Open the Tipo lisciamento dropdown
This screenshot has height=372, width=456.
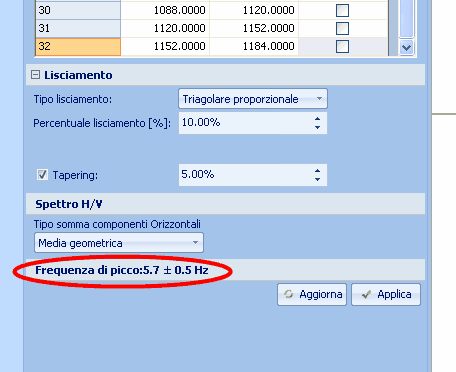[253, 99]
